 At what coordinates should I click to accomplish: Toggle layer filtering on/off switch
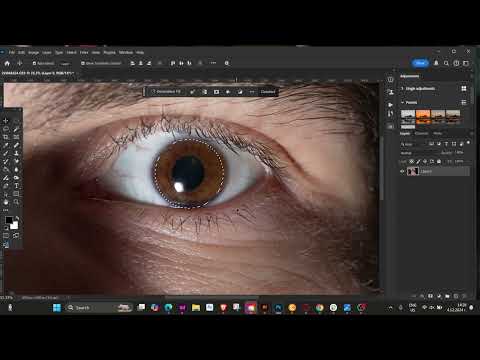pyautogui.click(x=468, y=143)
